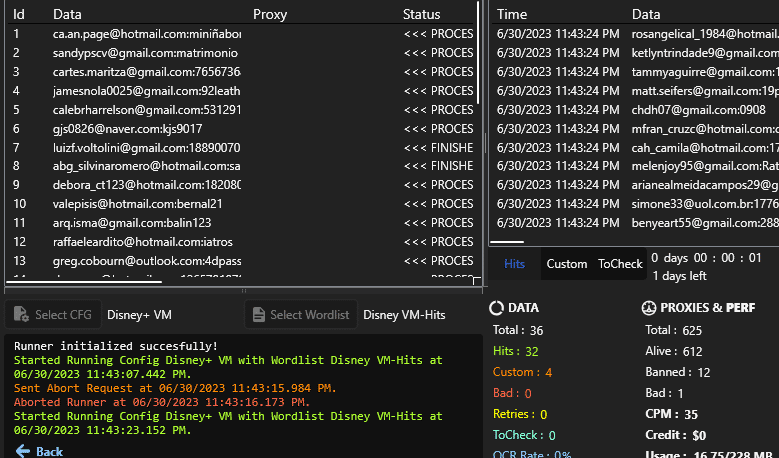Click the config file icon beside Select CFG
Viewport: 779px width, 458px height.
tap(22, 315)
